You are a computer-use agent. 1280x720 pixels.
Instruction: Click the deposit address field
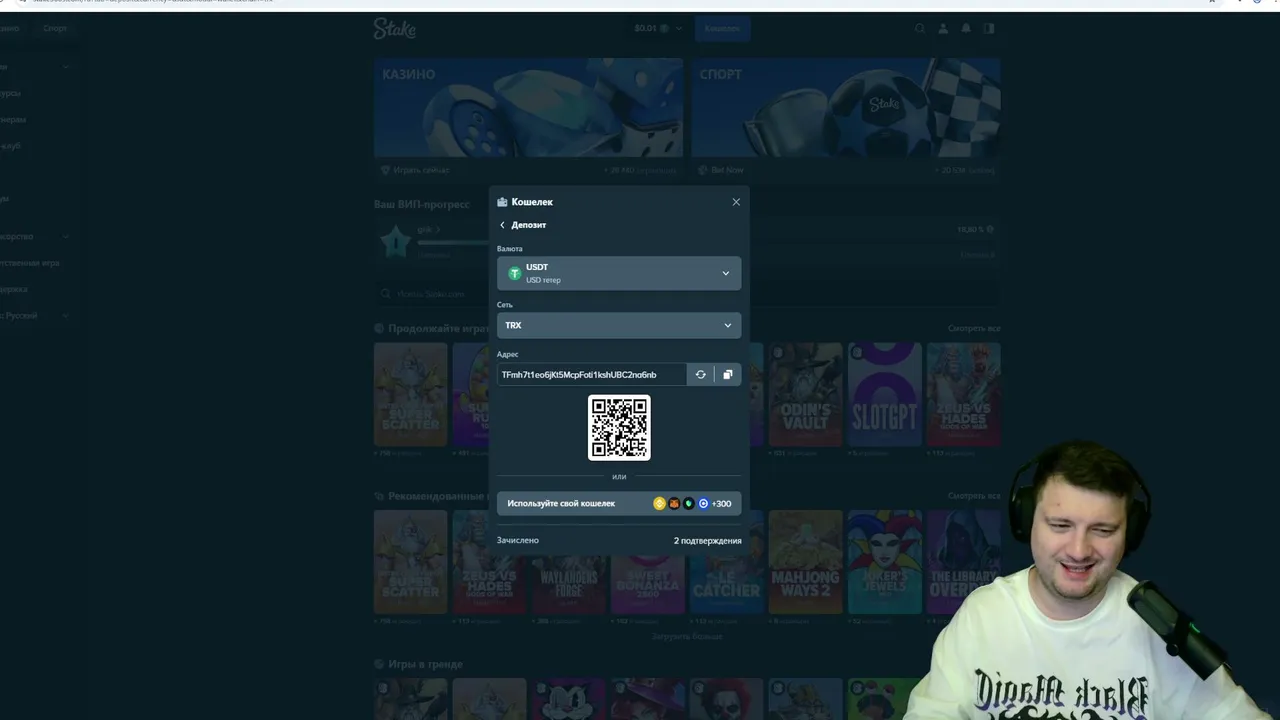[591, 375]
